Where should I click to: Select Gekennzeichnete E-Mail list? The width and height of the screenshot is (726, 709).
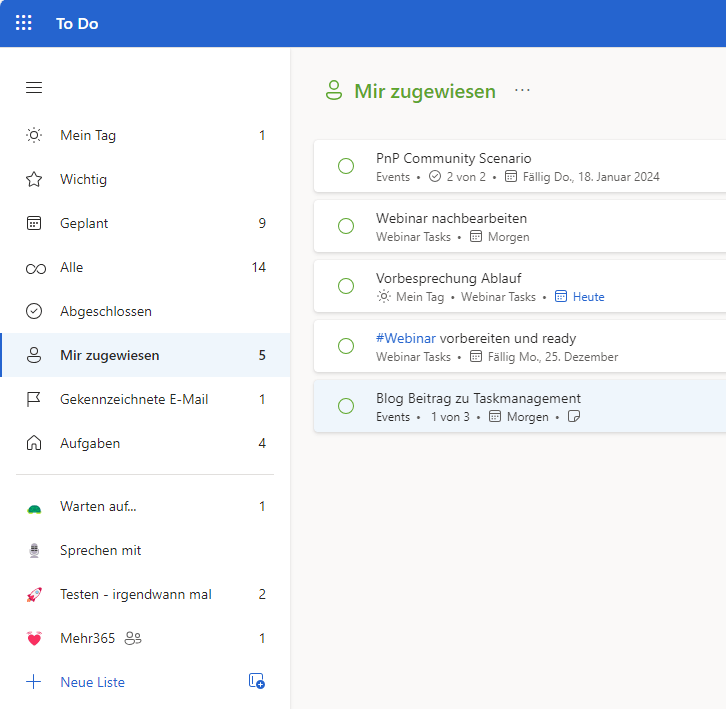[145, 399]
